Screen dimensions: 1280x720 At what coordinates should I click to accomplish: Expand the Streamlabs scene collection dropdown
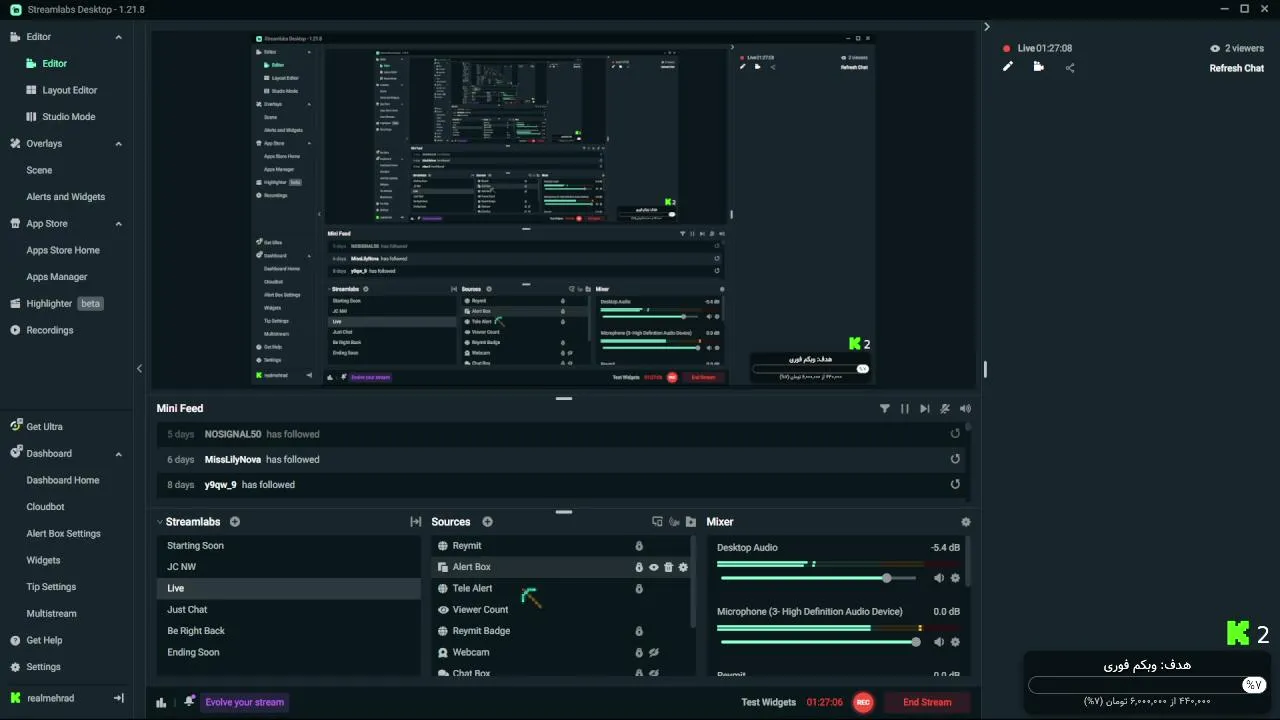click(x=160, y=522)
